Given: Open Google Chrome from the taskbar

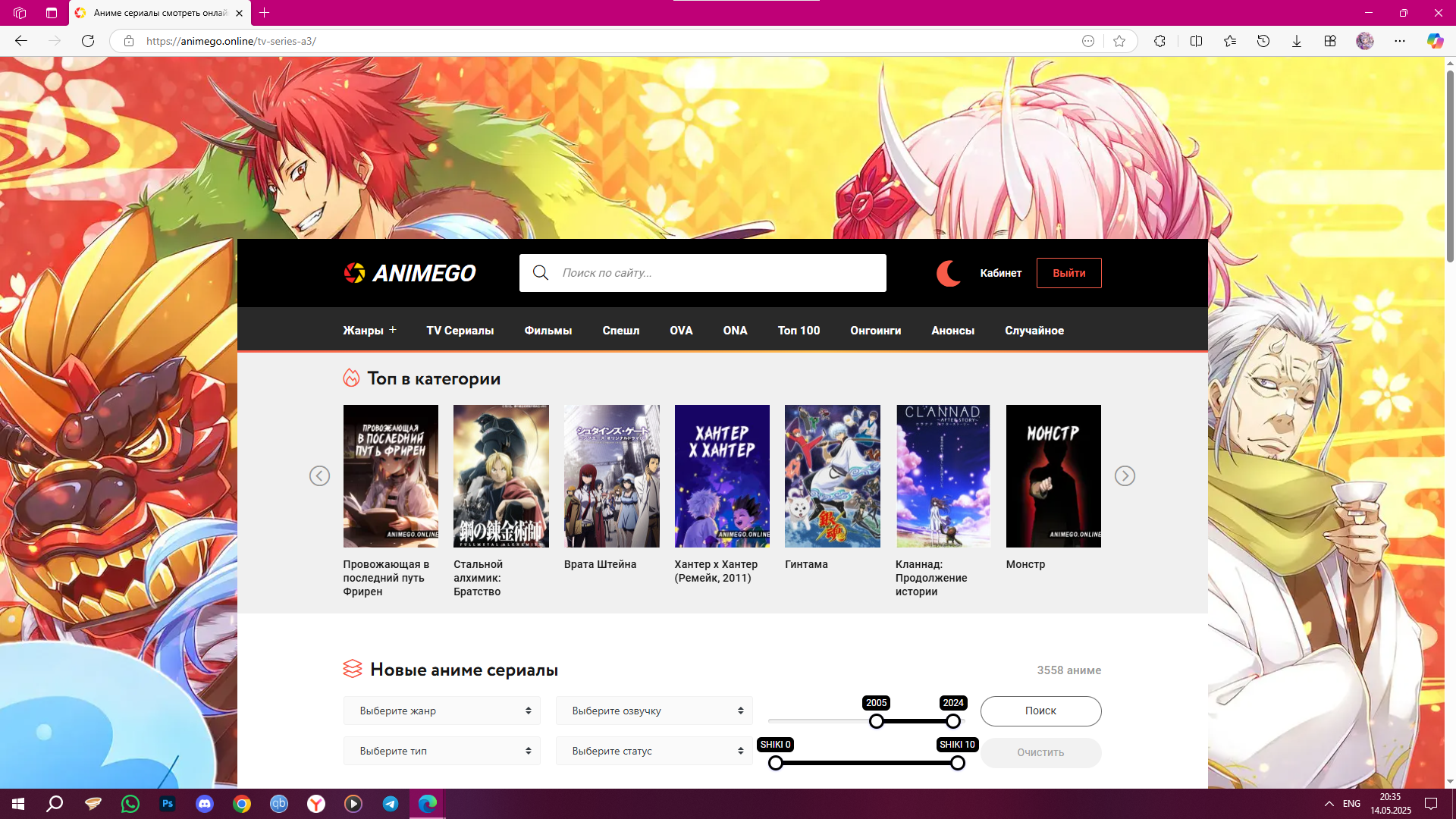Looking at the screenshot, I should 242,804.
